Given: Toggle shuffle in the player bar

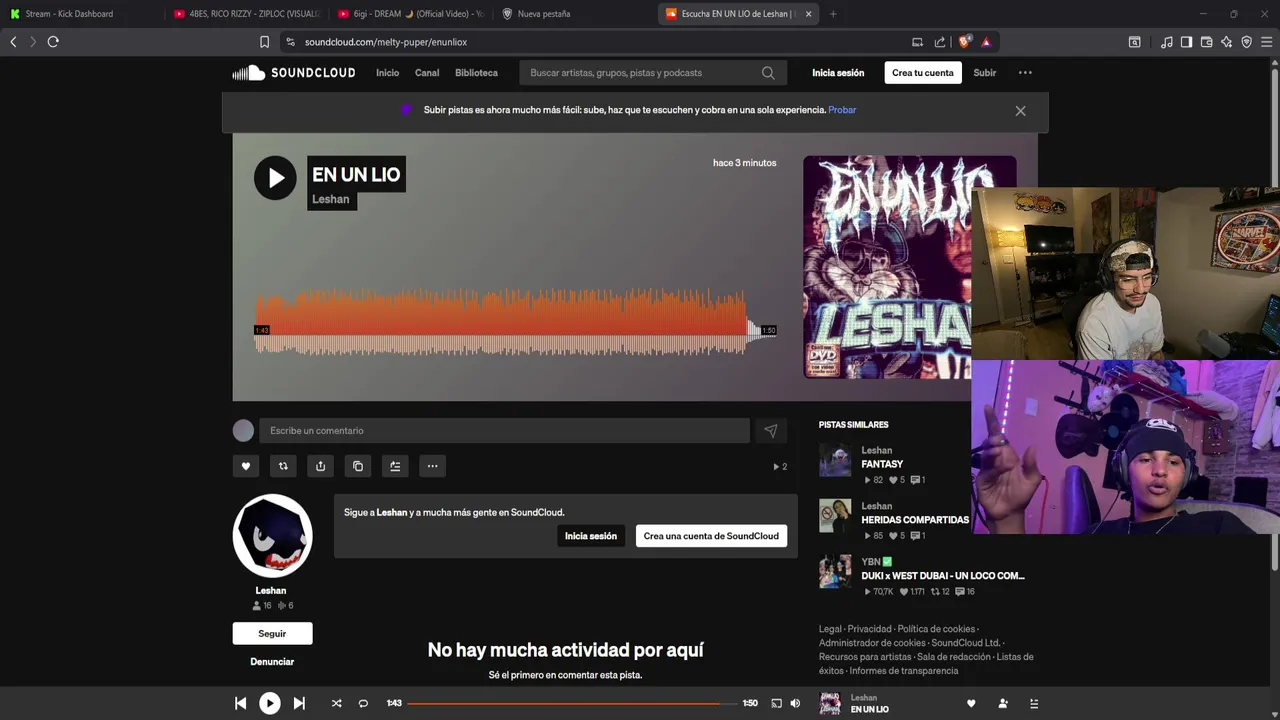Looking at the screenshot, I should click(336, 704).
